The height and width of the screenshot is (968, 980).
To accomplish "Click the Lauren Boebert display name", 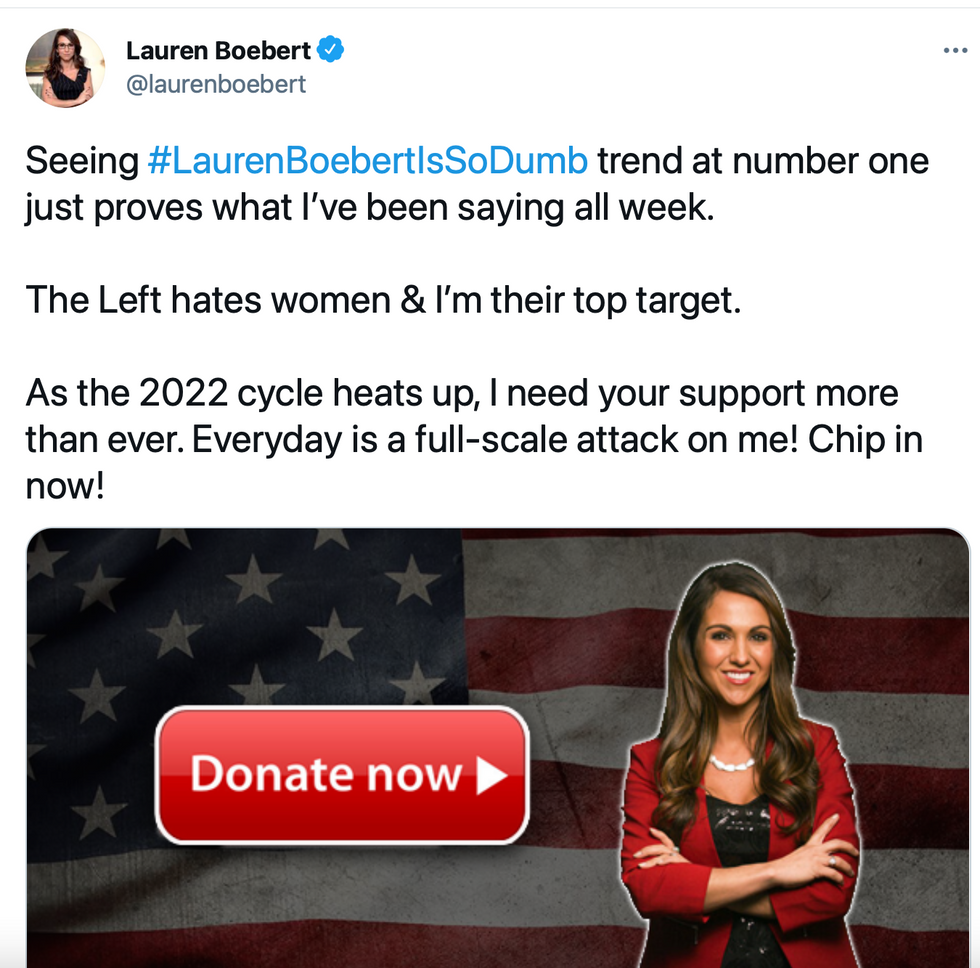I will pos(218,50).
